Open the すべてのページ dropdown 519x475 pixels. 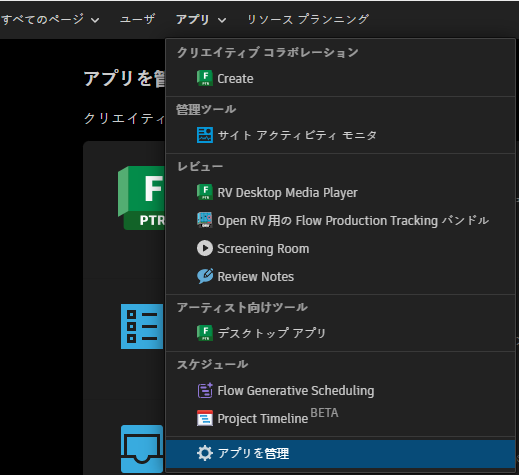pyautogui.click(x=50, y=19)
